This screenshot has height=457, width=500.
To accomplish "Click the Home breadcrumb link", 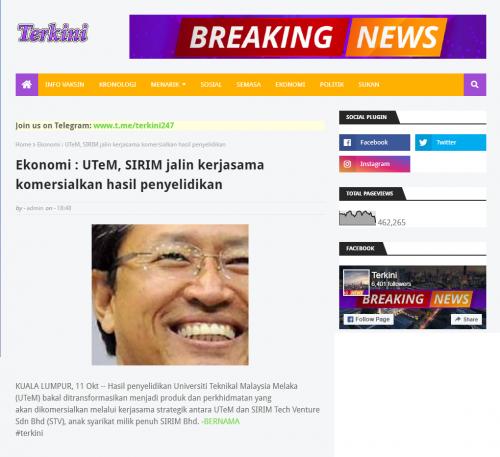I will tap(23, 144).
